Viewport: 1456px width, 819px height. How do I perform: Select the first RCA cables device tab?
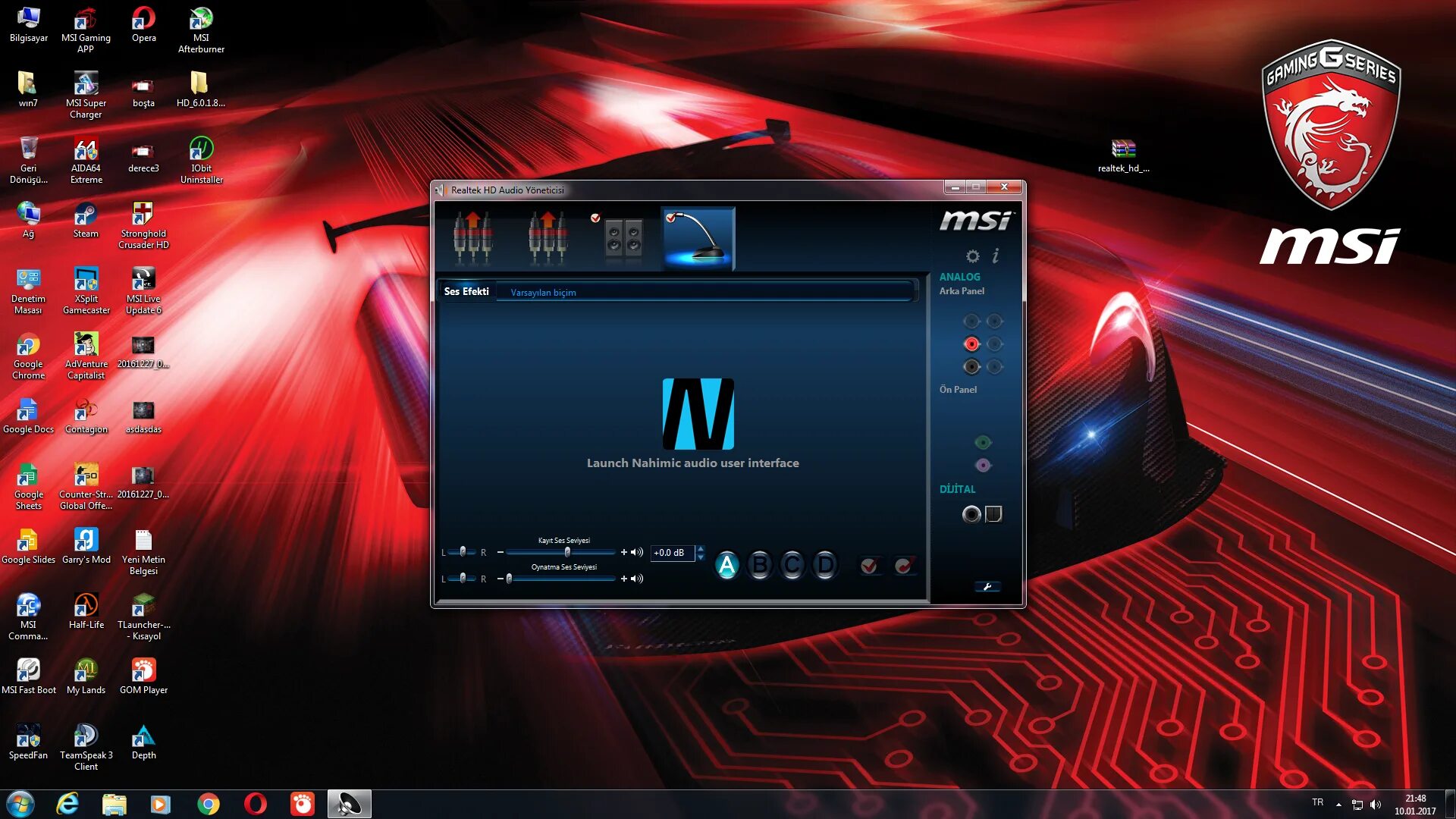[x=473, y=237]
